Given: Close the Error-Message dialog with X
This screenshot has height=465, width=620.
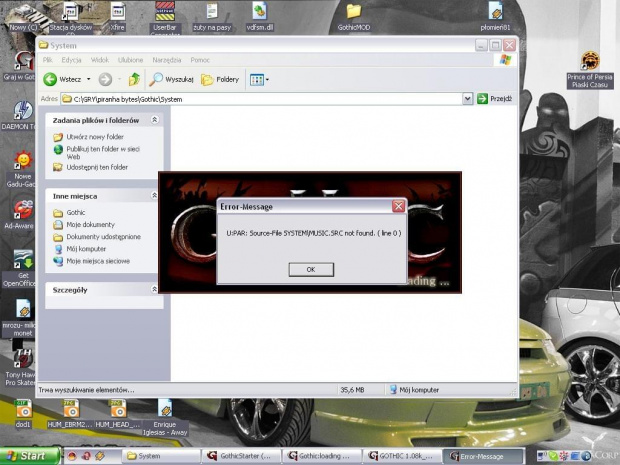Looking at the screenshot, I should (x=398, y=206).
